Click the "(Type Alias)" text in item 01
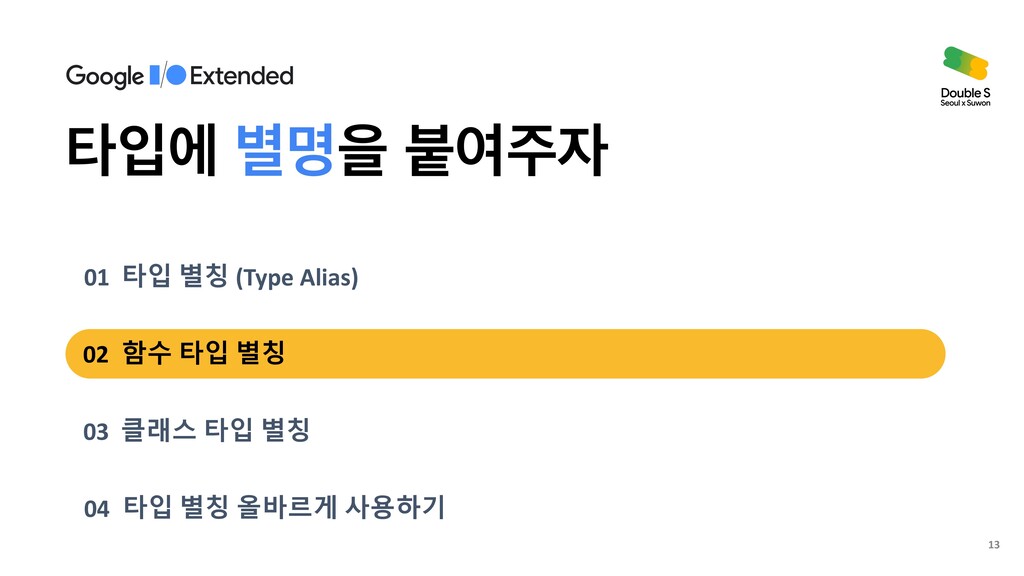The width and height of the screenshot is (1024, 576). point(295,277)
